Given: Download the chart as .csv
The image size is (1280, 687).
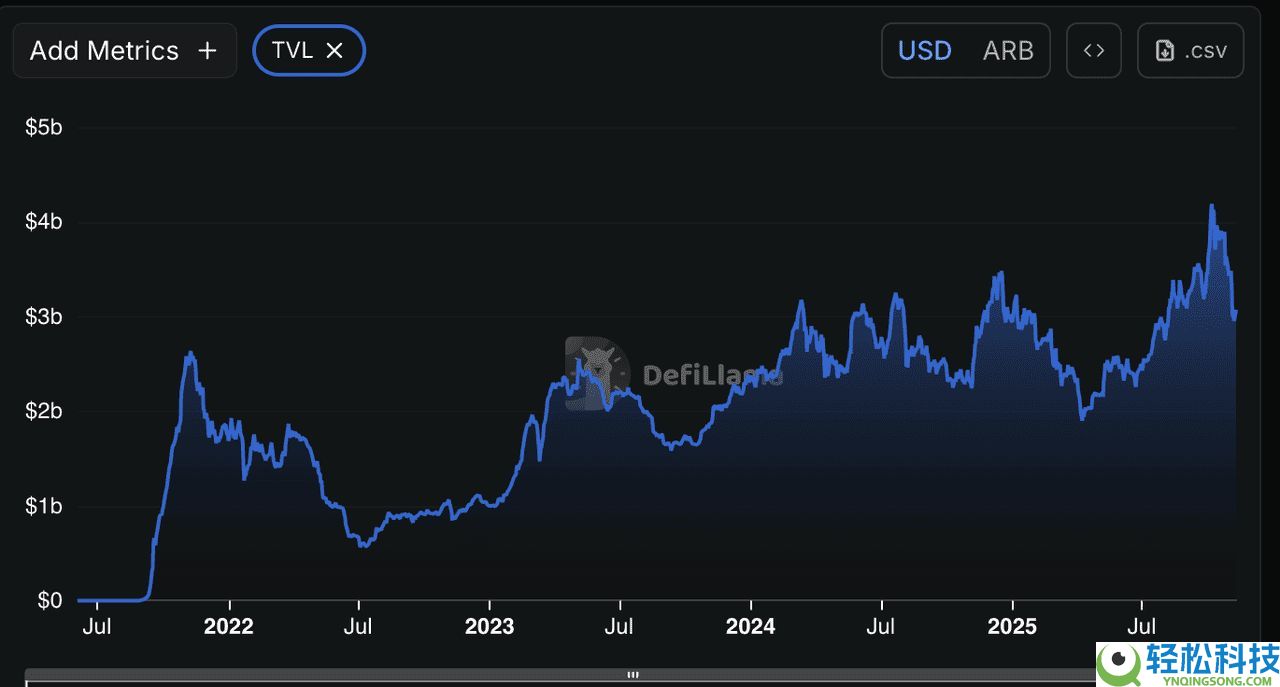Looking at the screenshot, I should click(x=1191, y=51).
